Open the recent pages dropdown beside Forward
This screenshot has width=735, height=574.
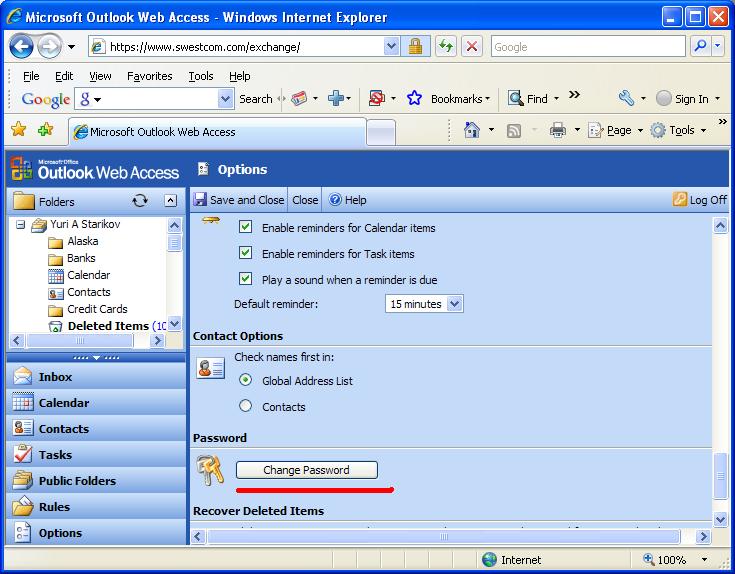[71, 47]
